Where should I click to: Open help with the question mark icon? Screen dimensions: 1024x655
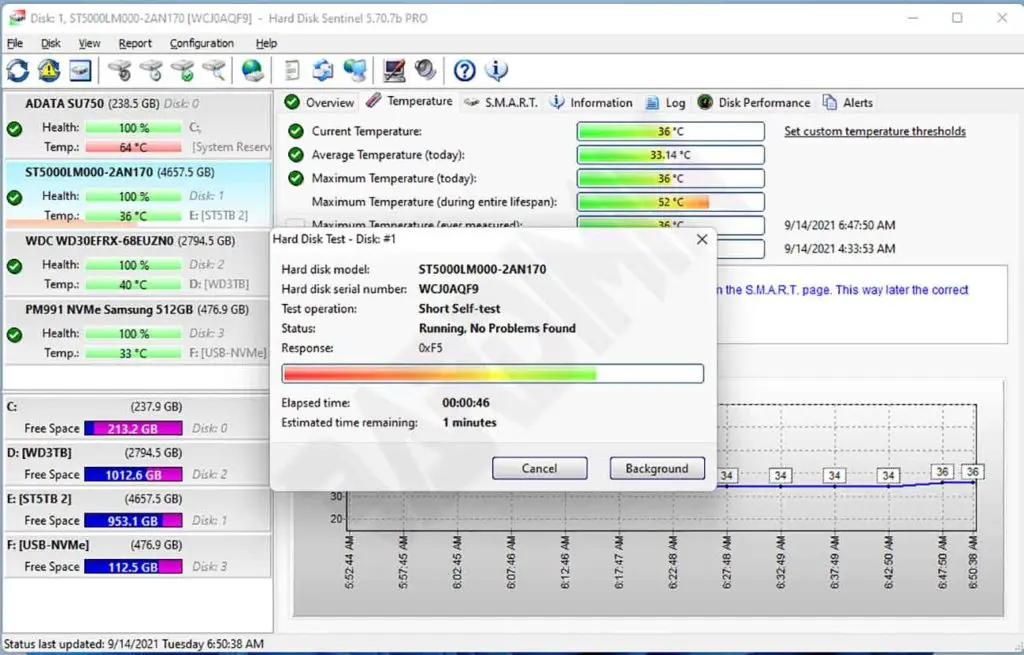(464, 70)
